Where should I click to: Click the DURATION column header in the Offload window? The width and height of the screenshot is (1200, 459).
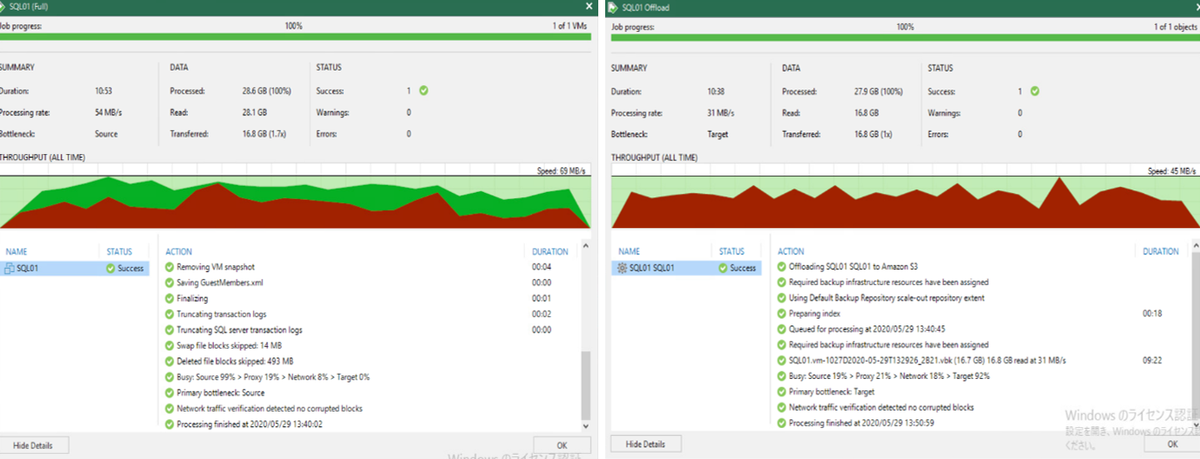pos(1161,252)
